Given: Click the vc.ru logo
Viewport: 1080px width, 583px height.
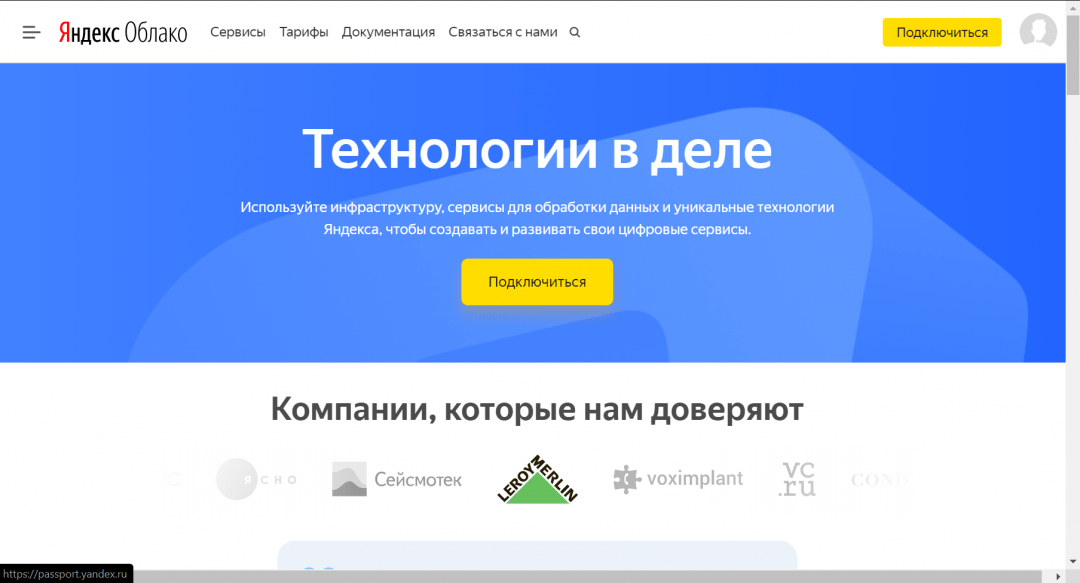Looking at the screenshot, I should [x=798, y=479].
